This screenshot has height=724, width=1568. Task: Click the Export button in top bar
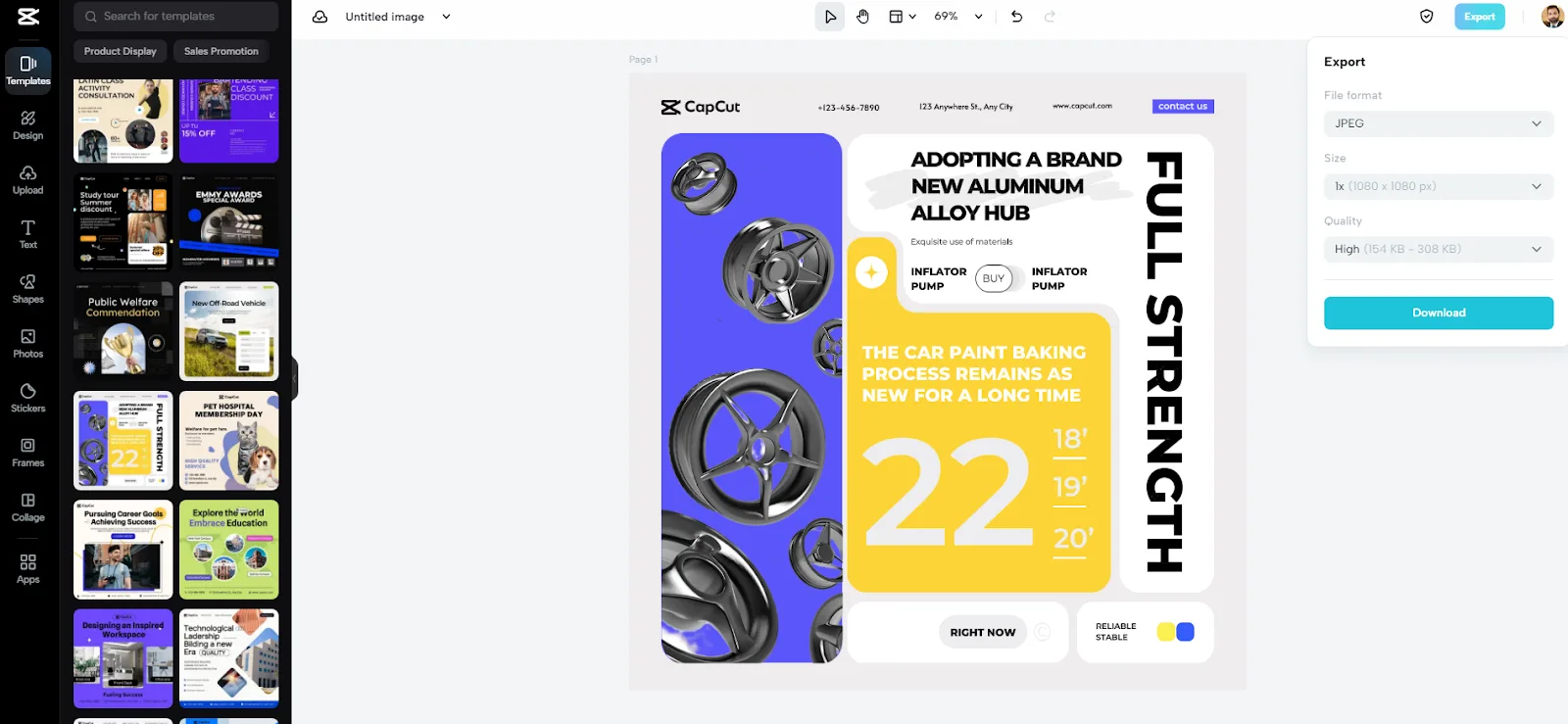point(1479,17)
